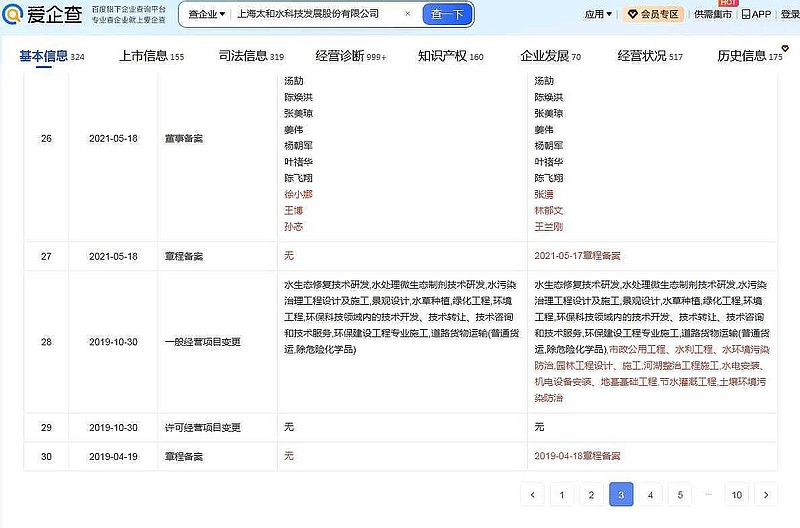This screenshot has width=800, height=528.
Task: Open the 2021-05-17章程备案 link
Action: point(577,256)
